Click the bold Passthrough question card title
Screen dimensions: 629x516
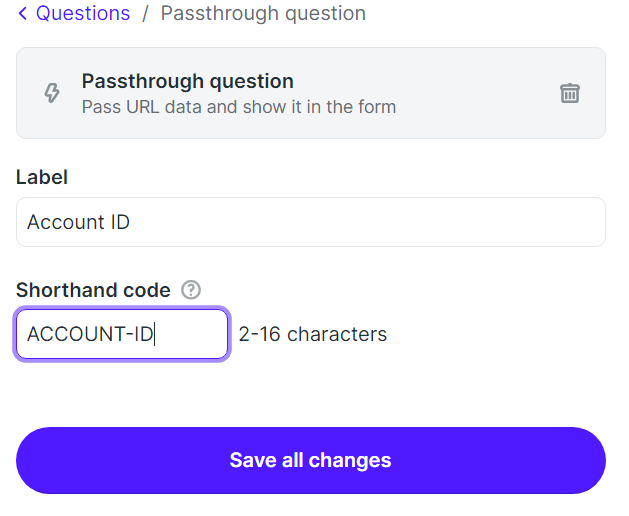tap(188, 81)
